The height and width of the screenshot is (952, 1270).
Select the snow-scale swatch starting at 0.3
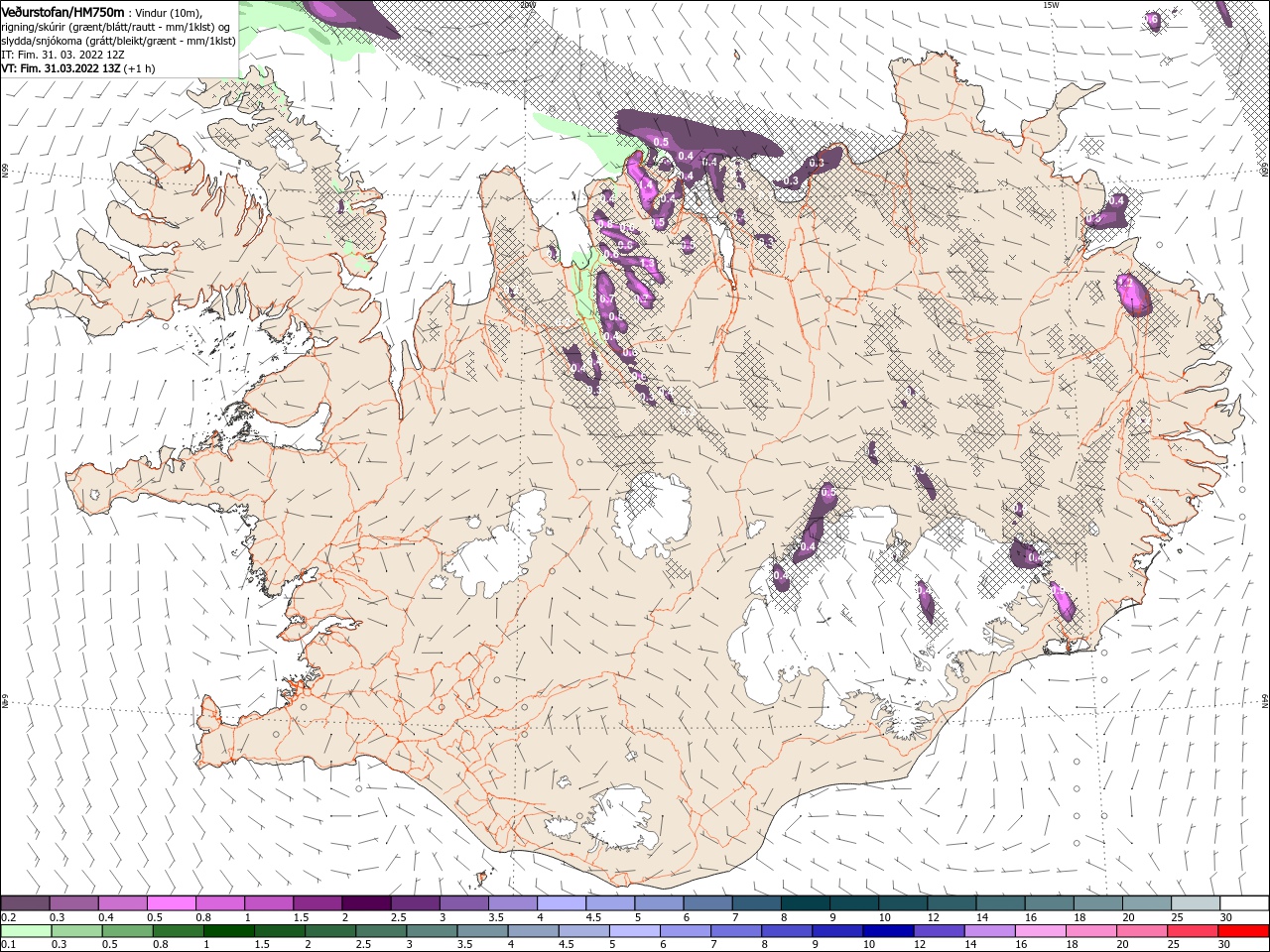click(73, 902)
